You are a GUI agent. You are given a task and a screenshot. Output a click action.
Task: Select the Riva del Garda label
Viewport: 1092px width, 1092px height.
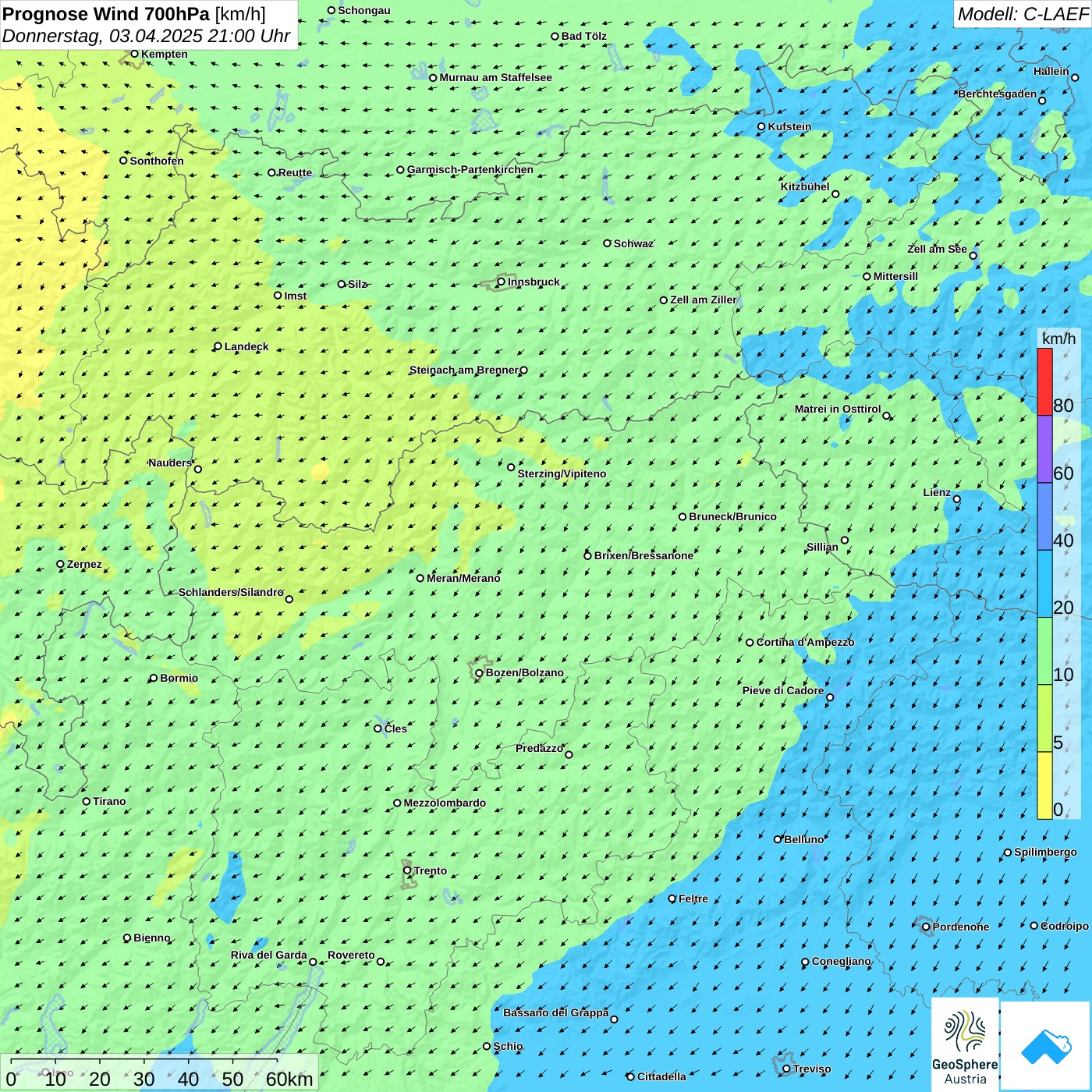pos(269,955)
